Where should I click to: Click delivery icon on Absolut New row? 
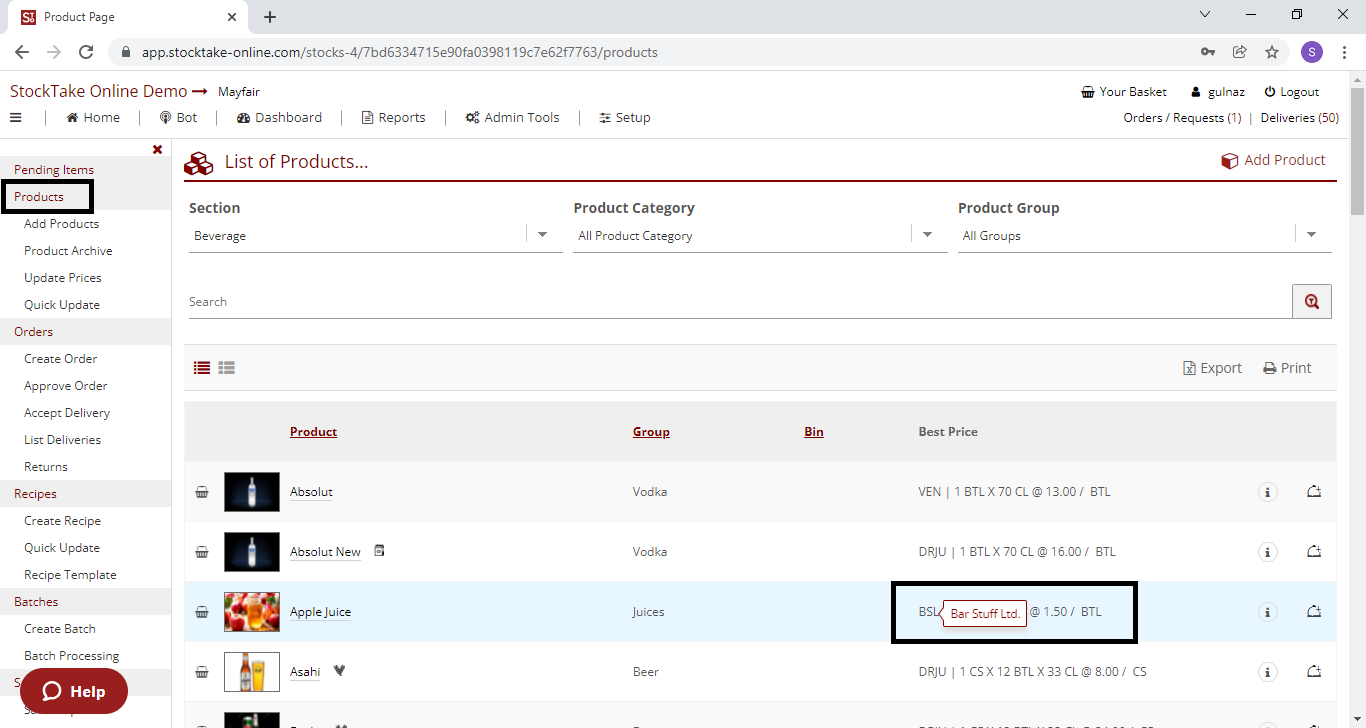coord(1314,551)
